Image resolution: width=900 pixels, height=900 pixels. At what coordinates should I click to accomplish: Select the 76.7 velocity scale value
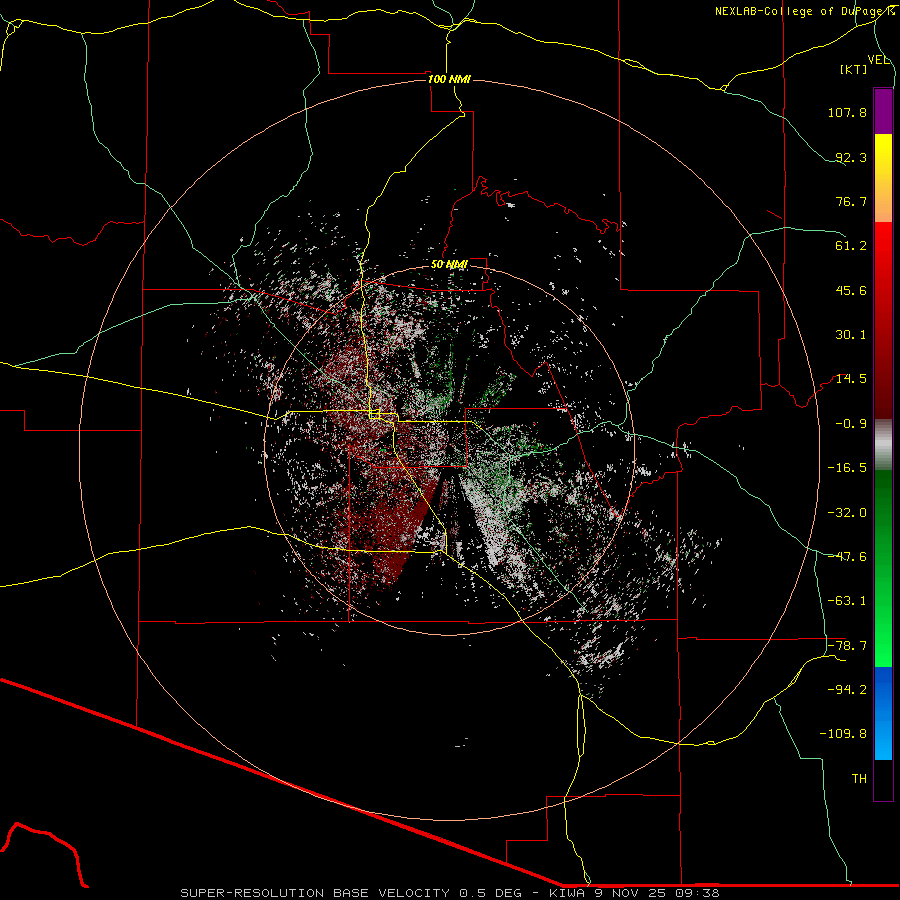(851, 201)
